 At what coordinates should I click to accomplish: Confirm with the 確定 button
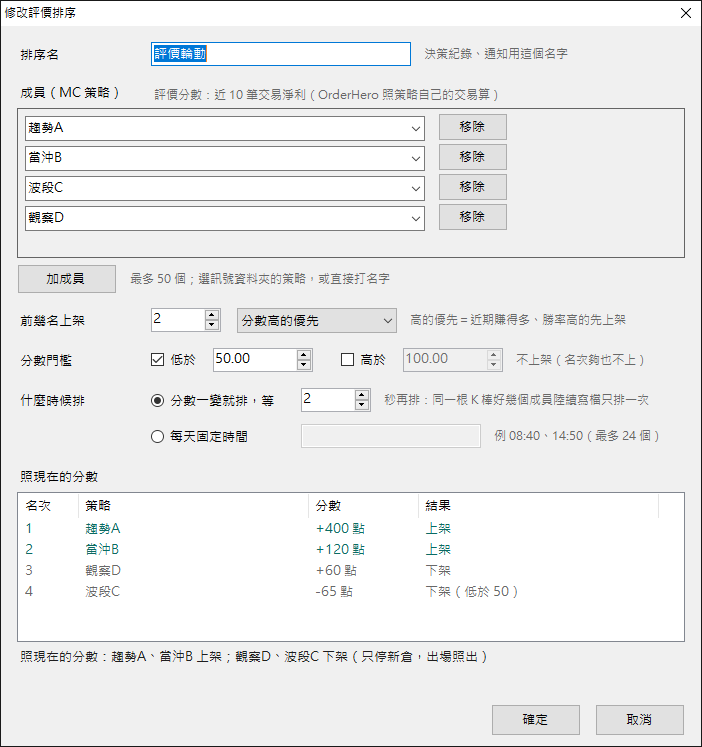pos(536,719)
